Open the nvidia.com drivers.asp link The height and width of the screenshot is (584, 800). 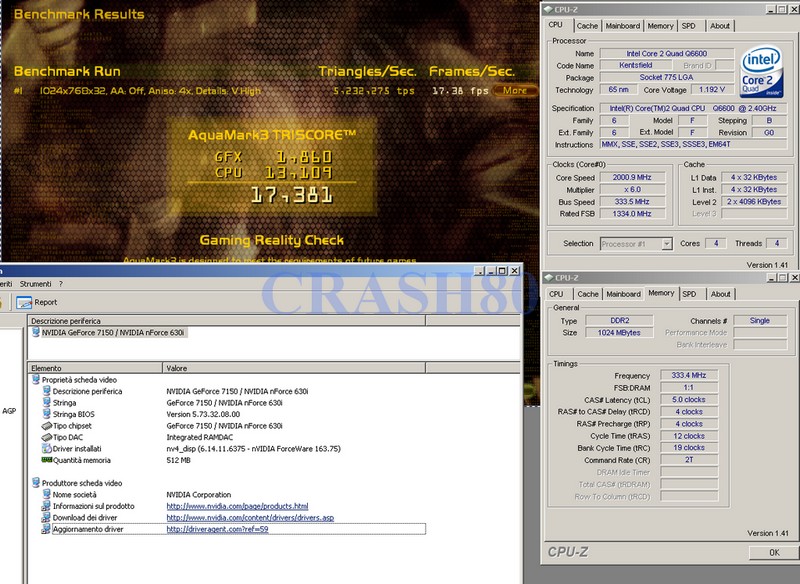[x=250, y=517]
